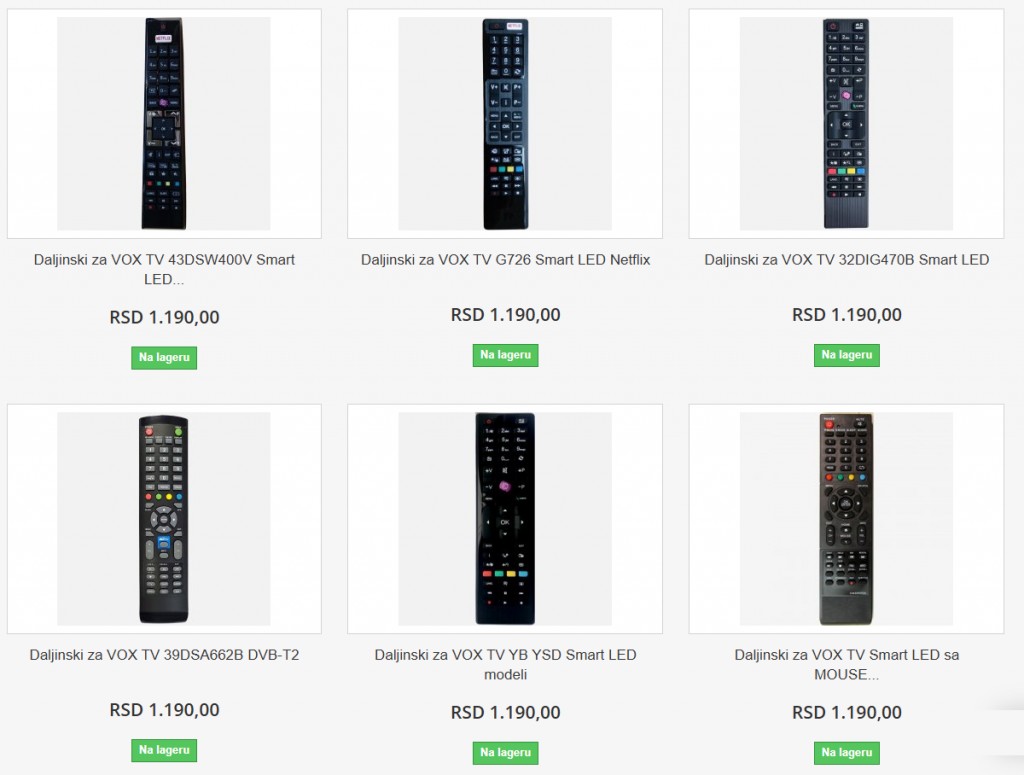
Task: Click 'Na lageru' badge under the YB YSD remote
Action: pyautogui.click(x=505, y=753)
